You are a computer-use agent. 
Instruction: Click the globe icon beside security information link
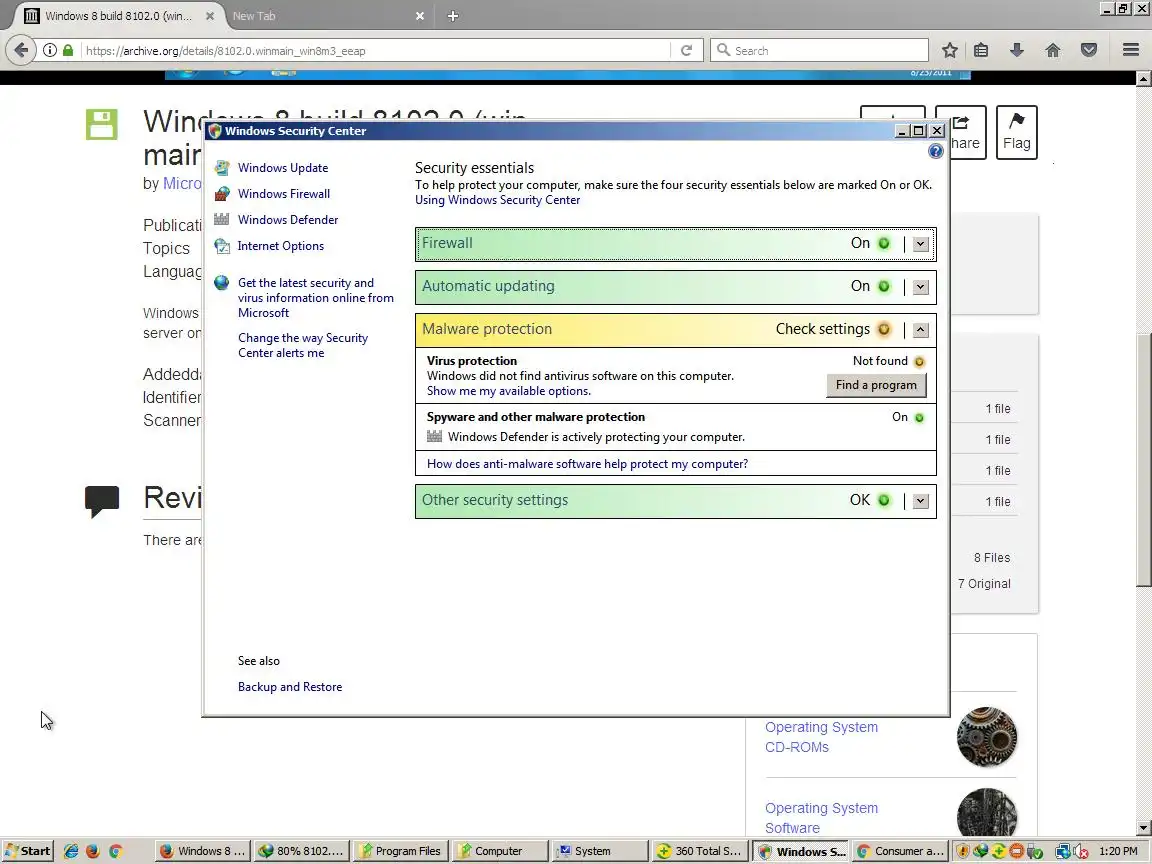222,283
